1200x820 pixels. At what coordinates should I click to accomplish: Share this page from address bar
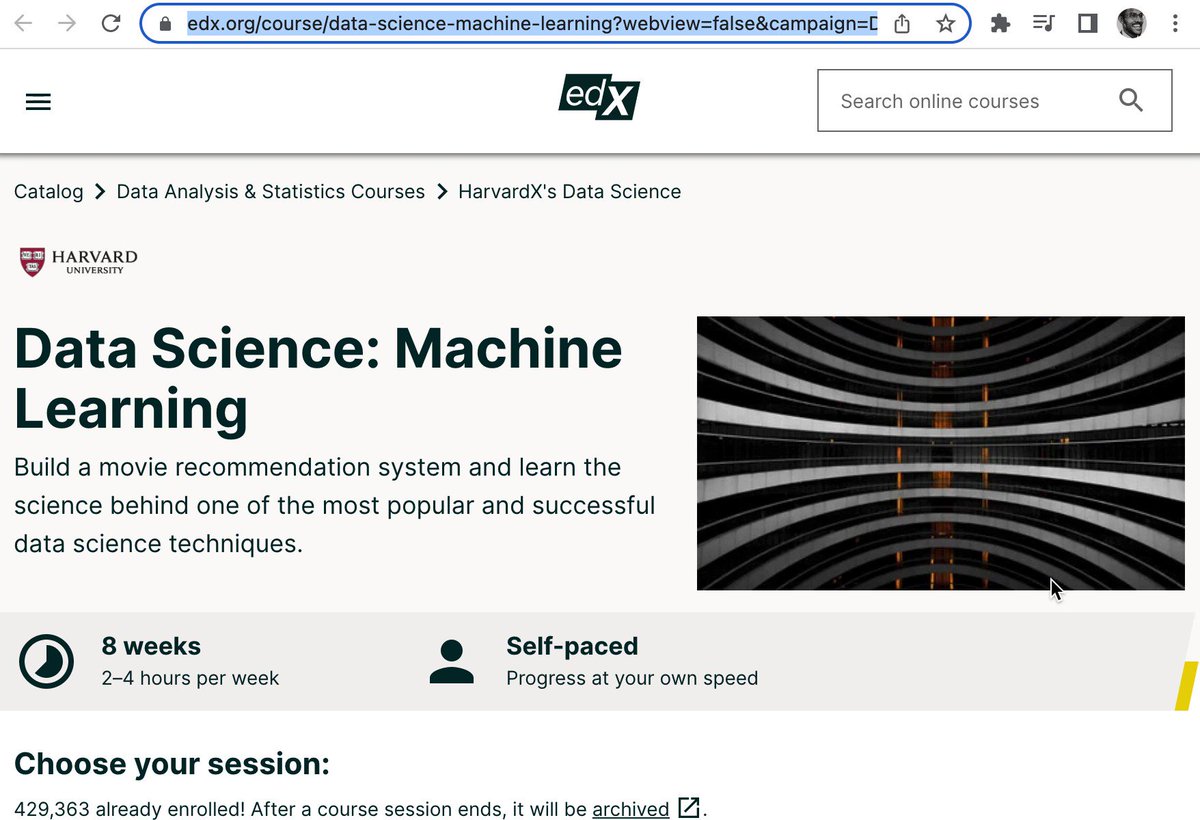pyautogui.click(x=902, y=23)
